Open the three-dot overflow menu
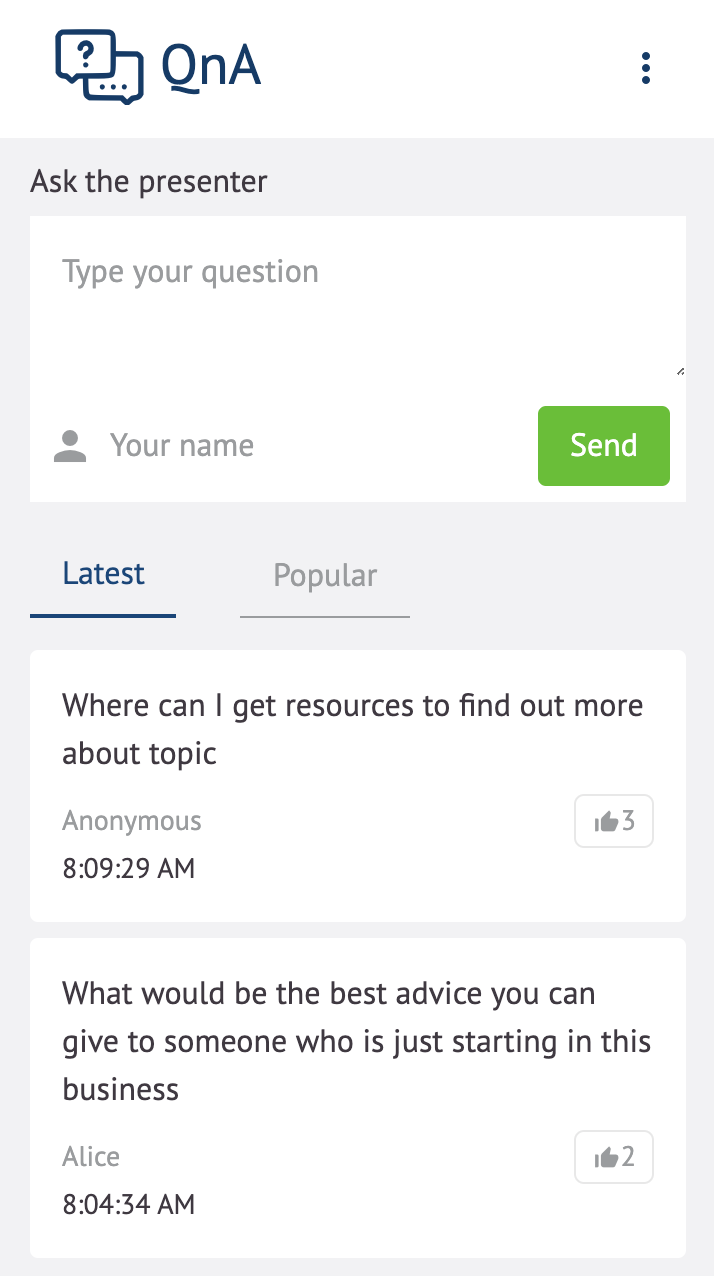Screen dimensions: 714x1276 pyautogui.click(x=646, y=68)
